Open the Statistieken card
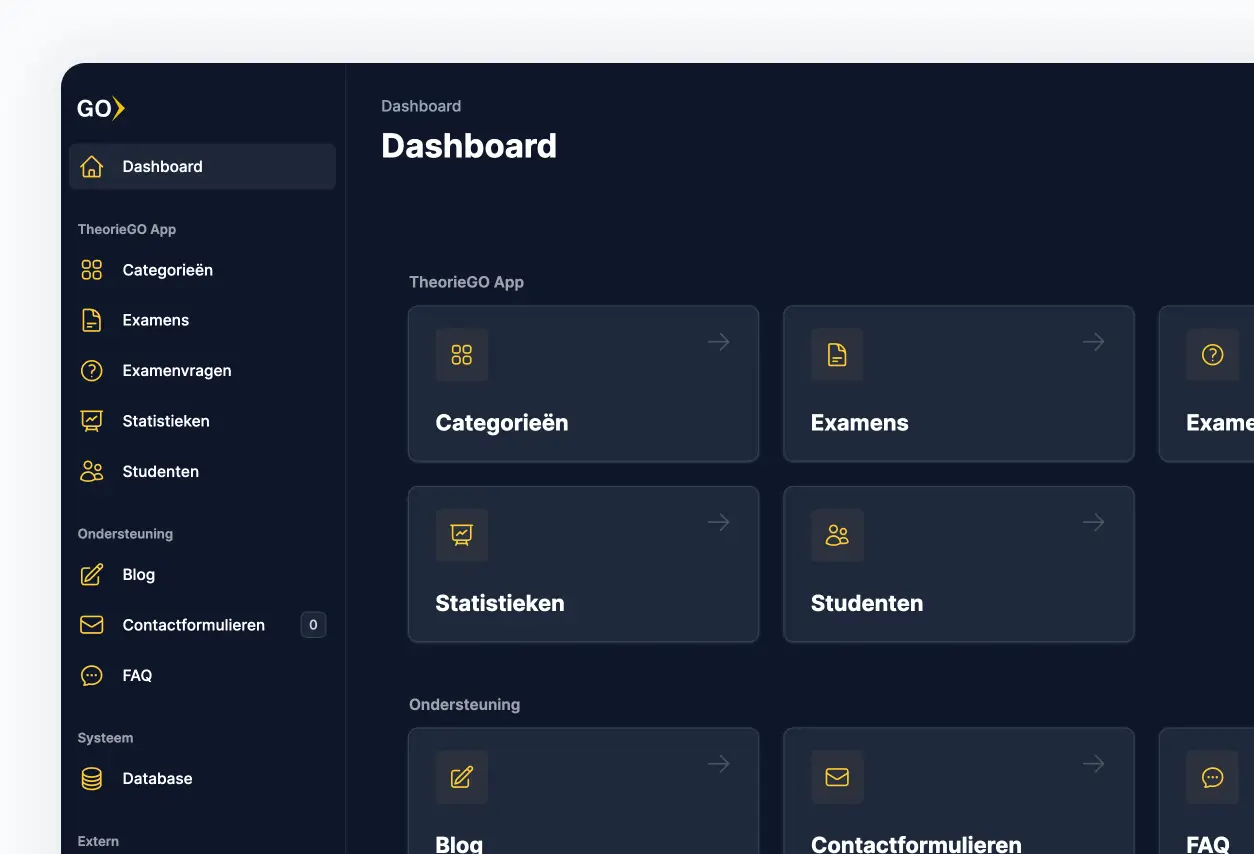The width and height of the screenshot is (1254, 854). tap(583, 564)
